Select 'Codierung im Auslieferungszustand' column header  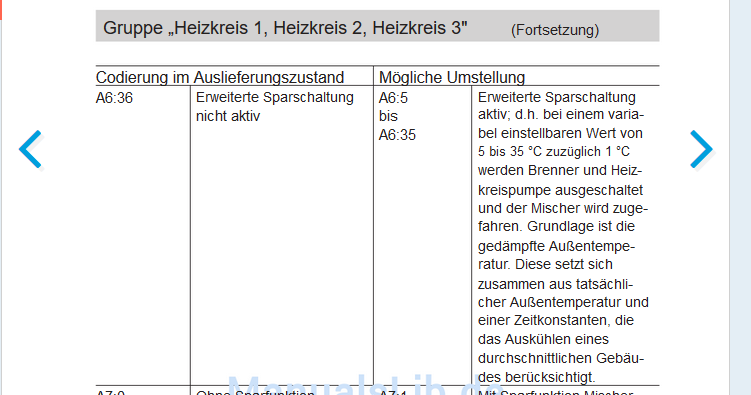click(220, 77)
